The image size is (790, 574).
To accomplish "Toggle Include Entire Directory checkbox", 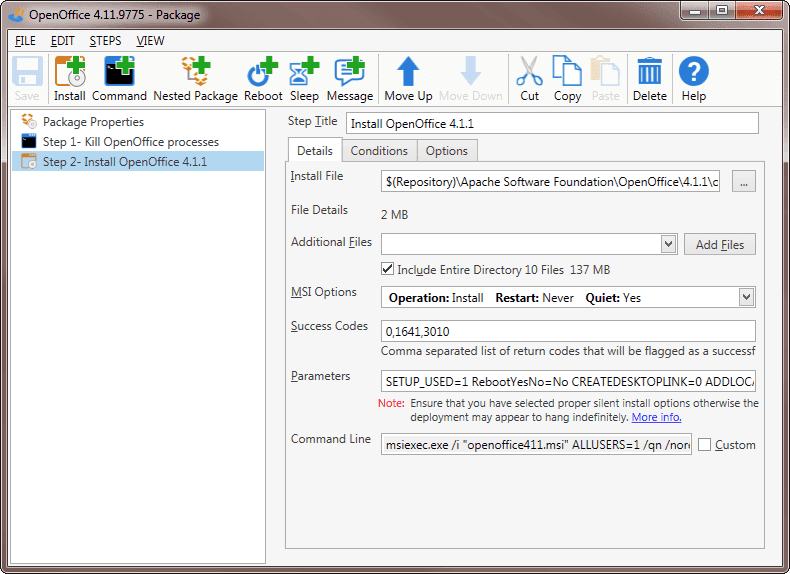I will [x=387, y=269].
